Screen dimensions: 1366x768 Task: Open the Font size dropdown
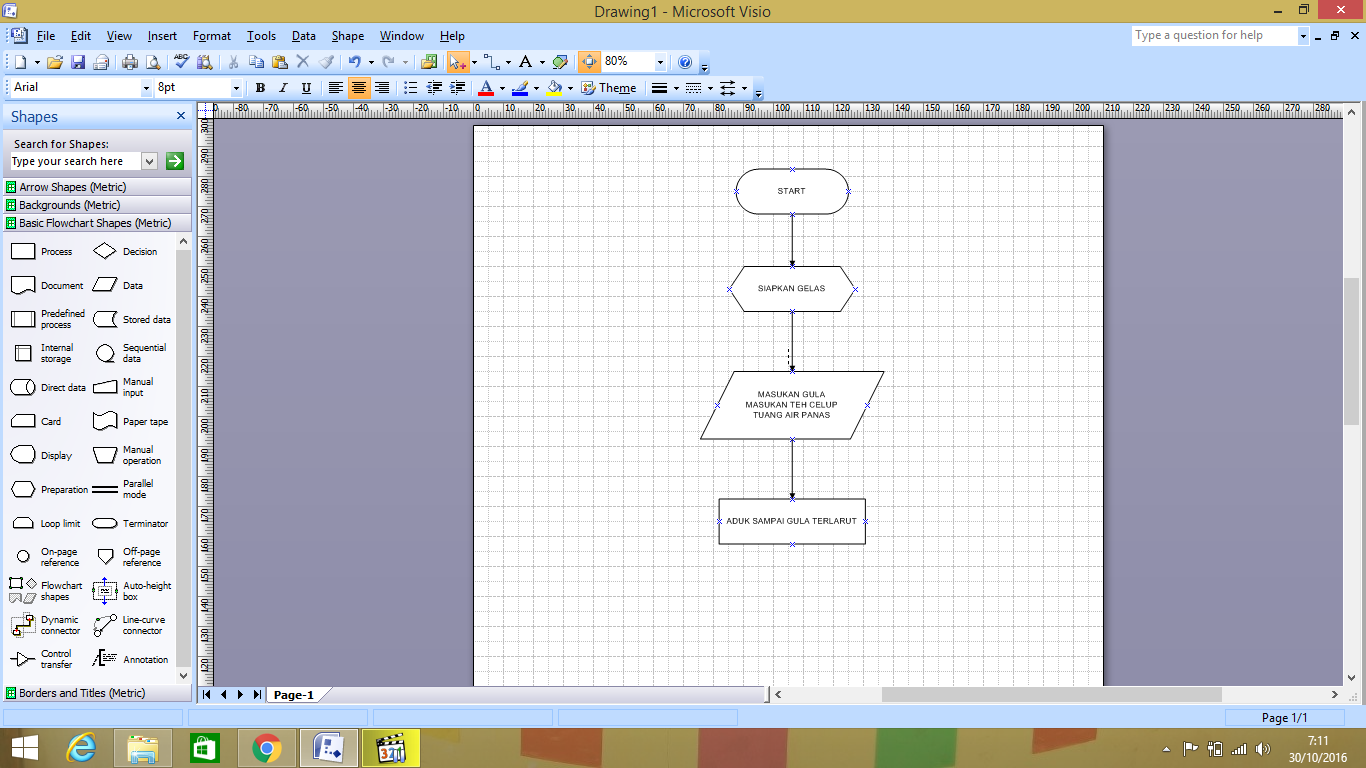click(x=237, y=87)
